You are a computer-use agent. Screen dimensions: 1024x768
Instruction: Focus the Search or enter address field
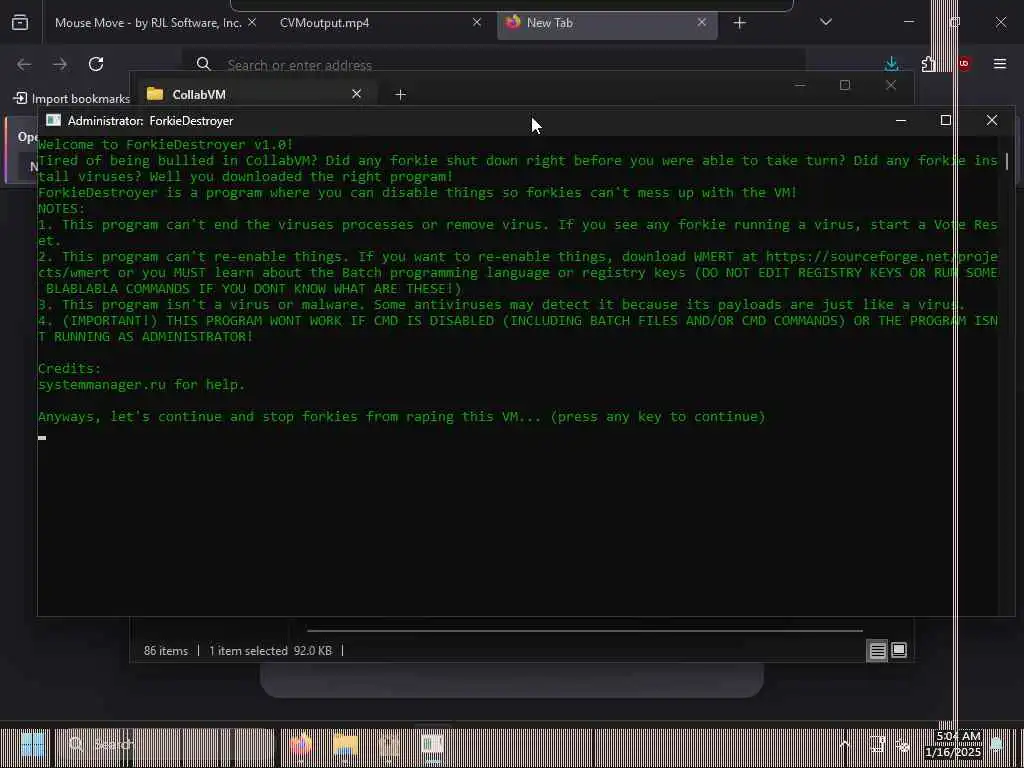(493, 65)
